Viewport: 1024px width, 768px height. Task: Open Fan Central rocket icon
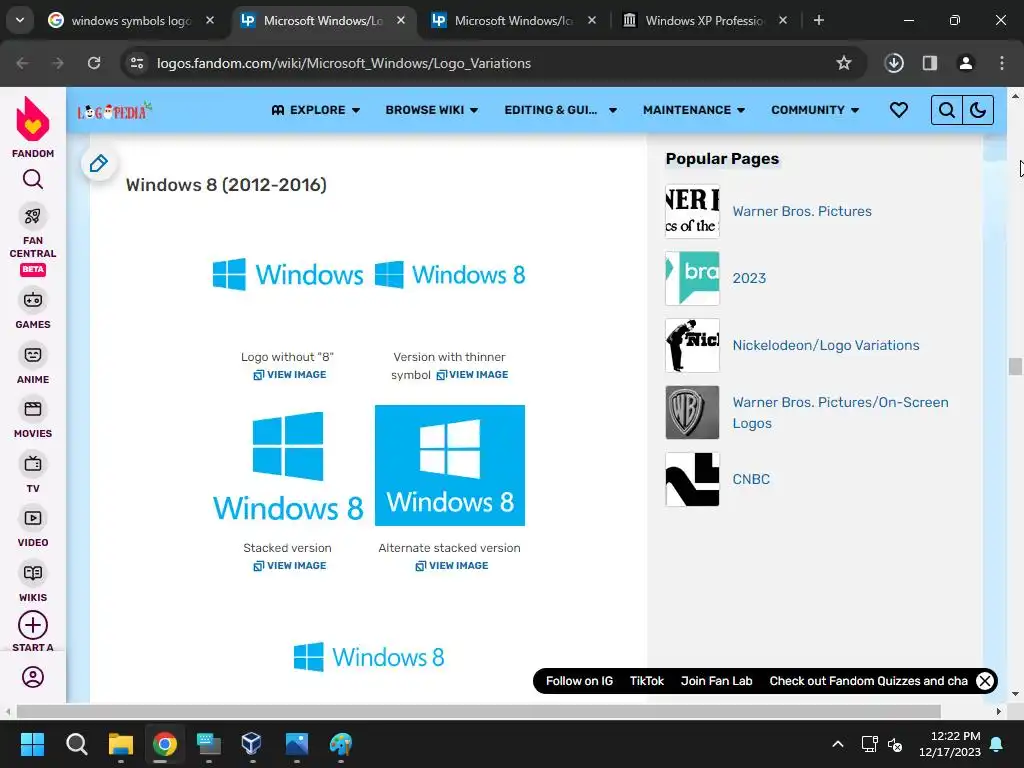tap(33, 216)
